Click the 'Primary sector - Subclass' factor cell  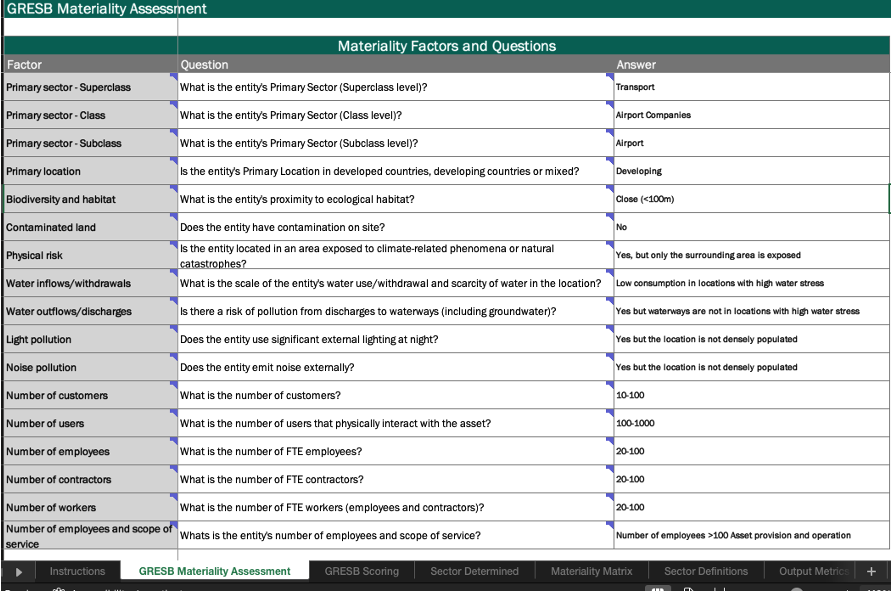[91, 143]
